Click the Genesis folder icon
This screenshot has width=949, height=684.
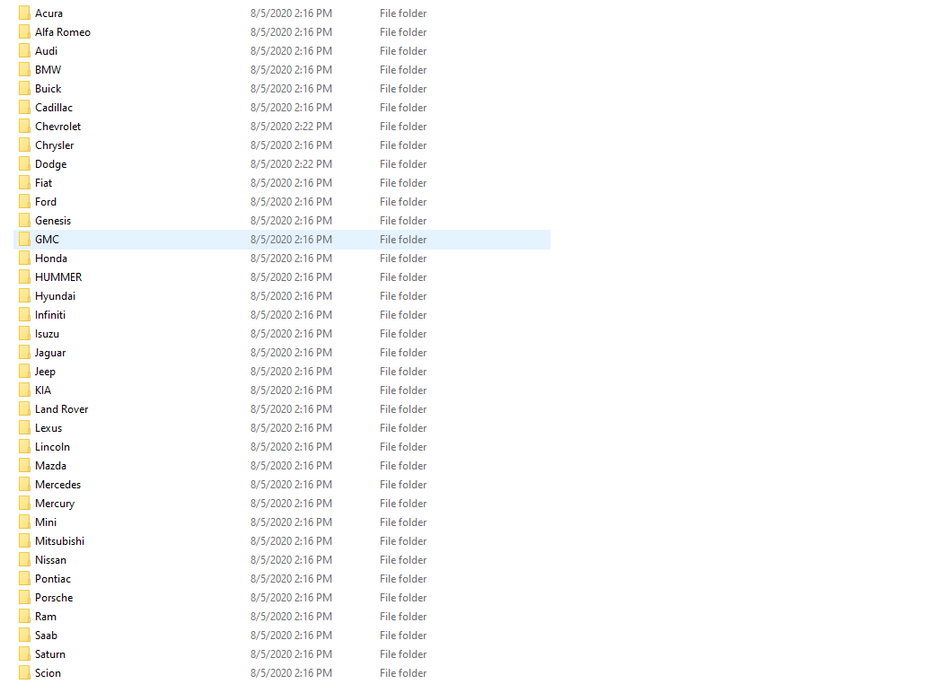pyautogui.click(x=24, y=220)
